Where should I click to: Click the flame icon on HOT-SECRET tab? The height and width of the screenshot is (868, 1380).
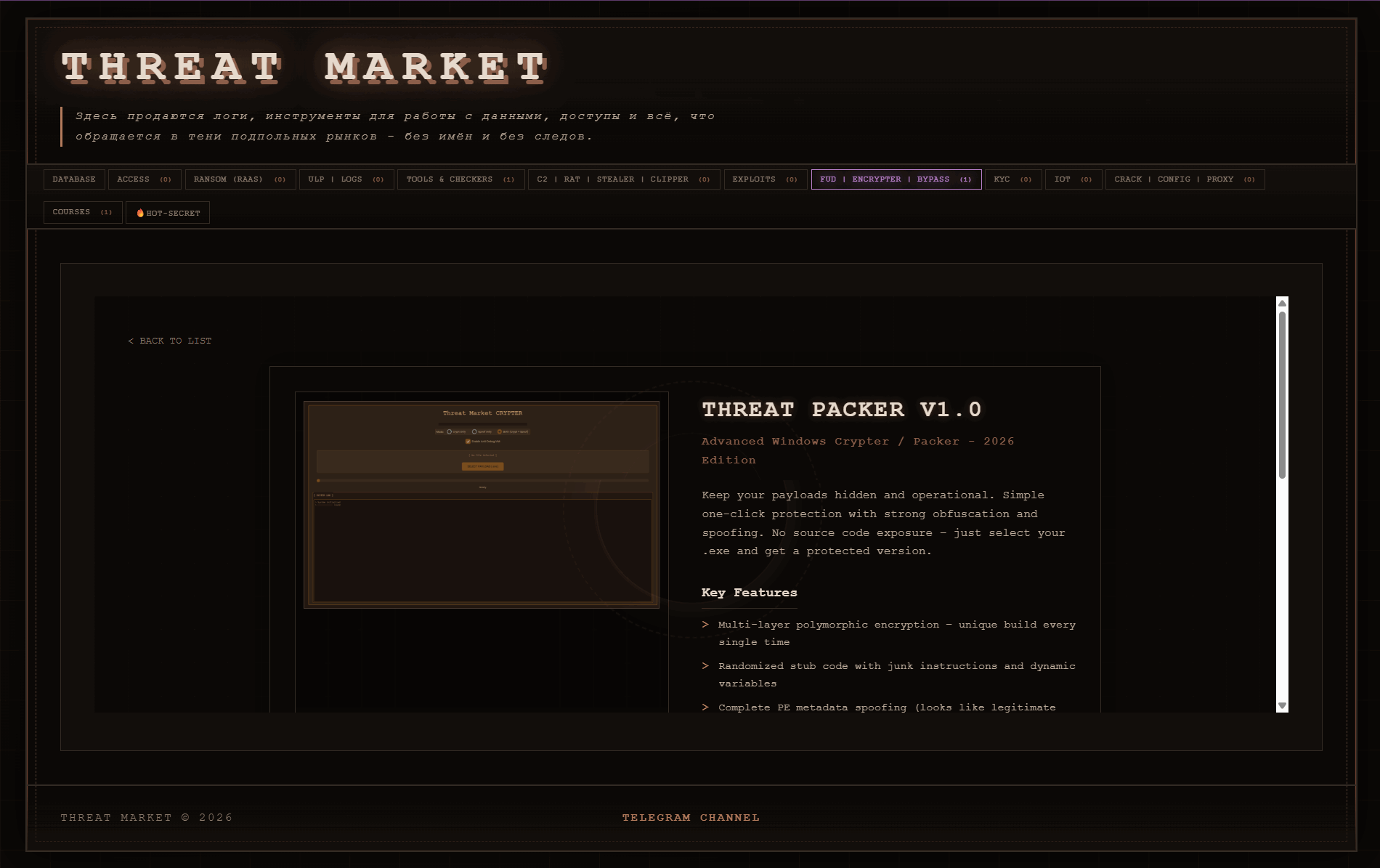[139, 212]
